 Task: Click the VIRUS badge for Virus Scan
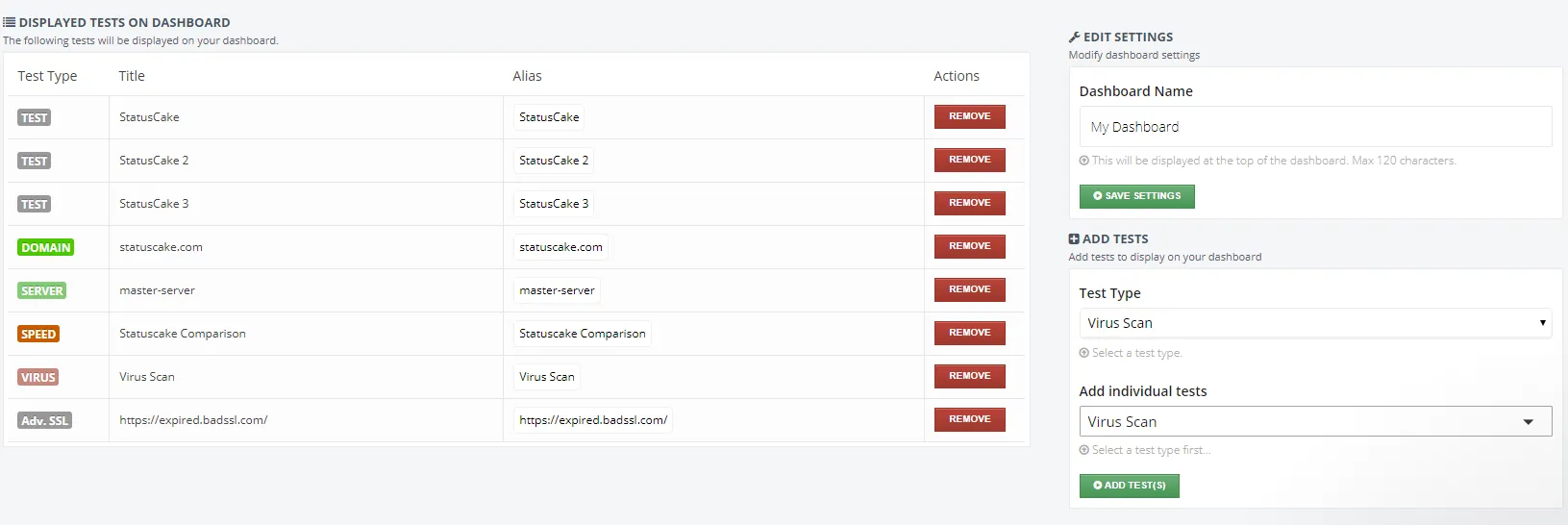click(38, 377)
